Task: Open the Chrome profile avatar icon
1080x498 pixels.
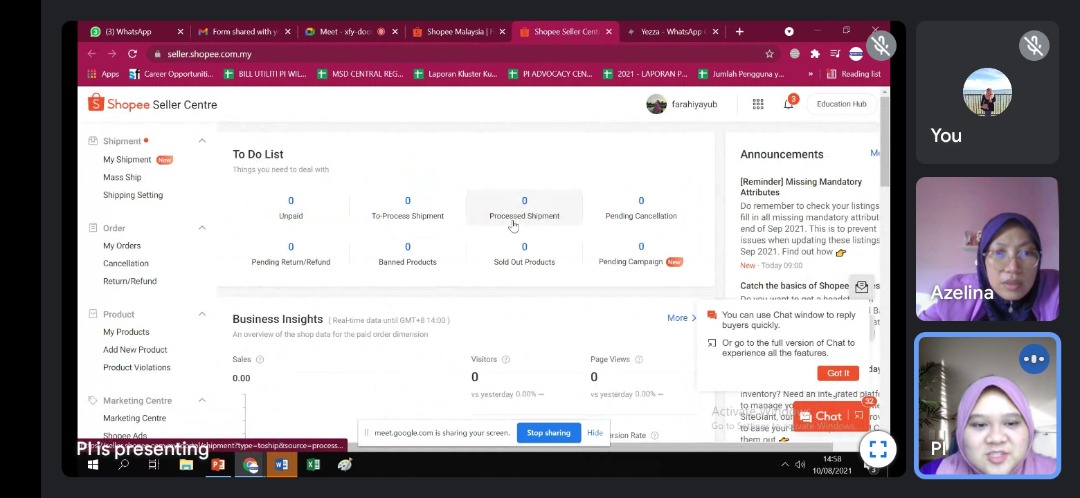Action: point(856,54)
